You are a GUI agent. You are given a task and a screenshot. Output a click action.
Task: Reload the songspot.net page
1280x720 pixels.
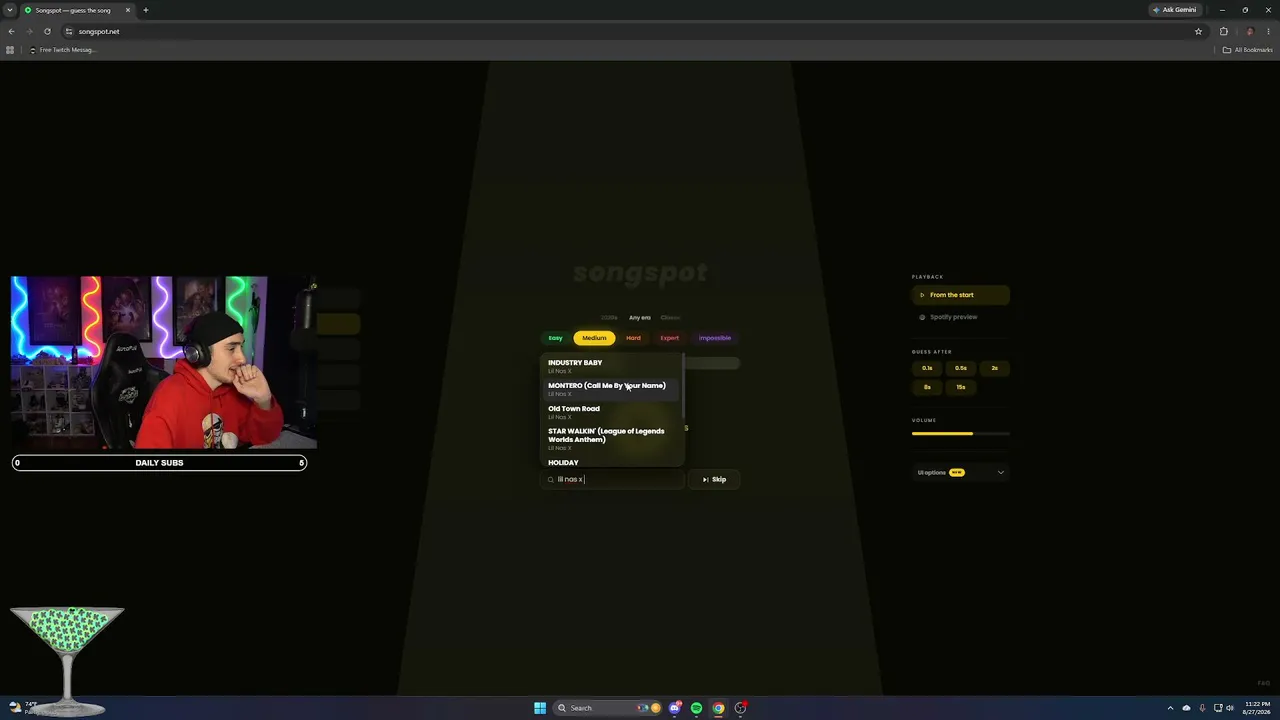tap(47, 31)
